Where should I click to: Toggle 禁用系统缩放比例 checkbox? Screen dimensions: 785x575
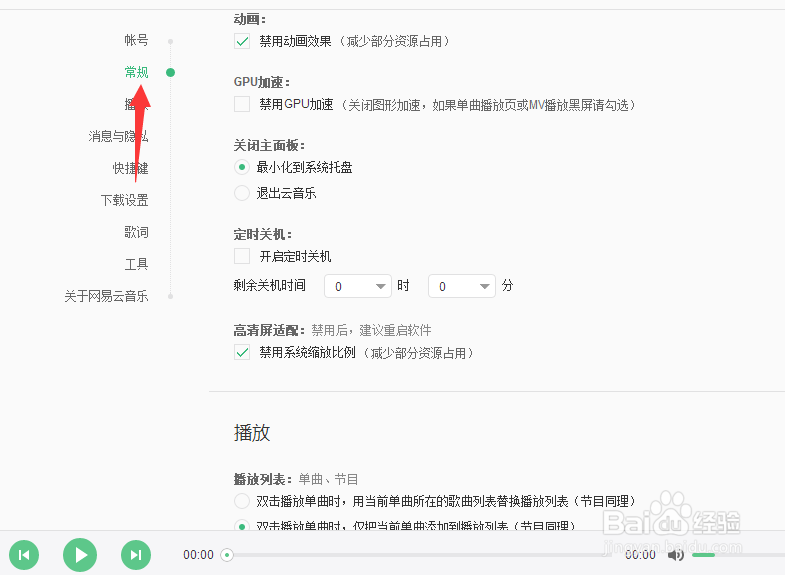242,352
